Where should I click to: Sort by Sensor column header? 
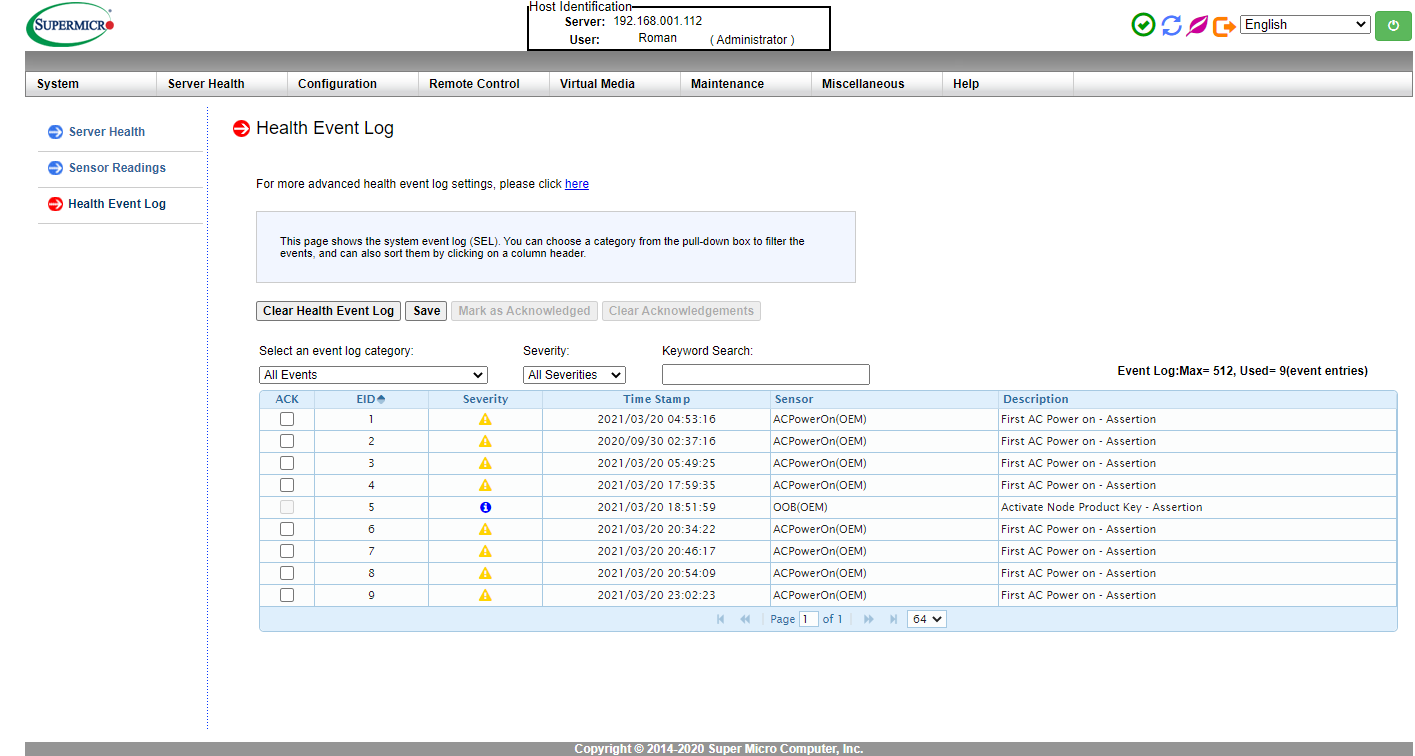point(885,399)
